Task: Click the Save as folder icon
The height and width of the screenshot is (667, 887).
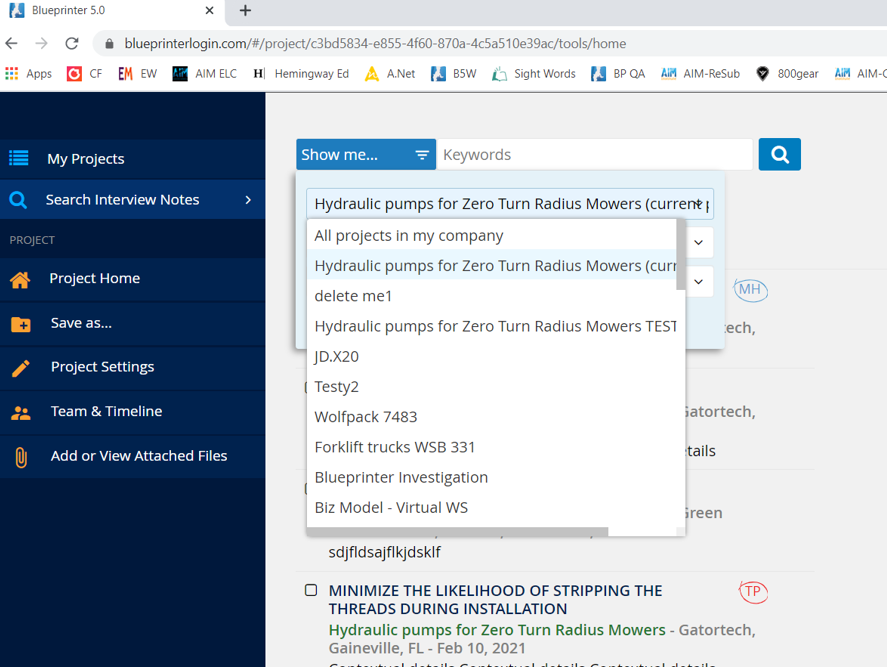Action: click(21, 324)
